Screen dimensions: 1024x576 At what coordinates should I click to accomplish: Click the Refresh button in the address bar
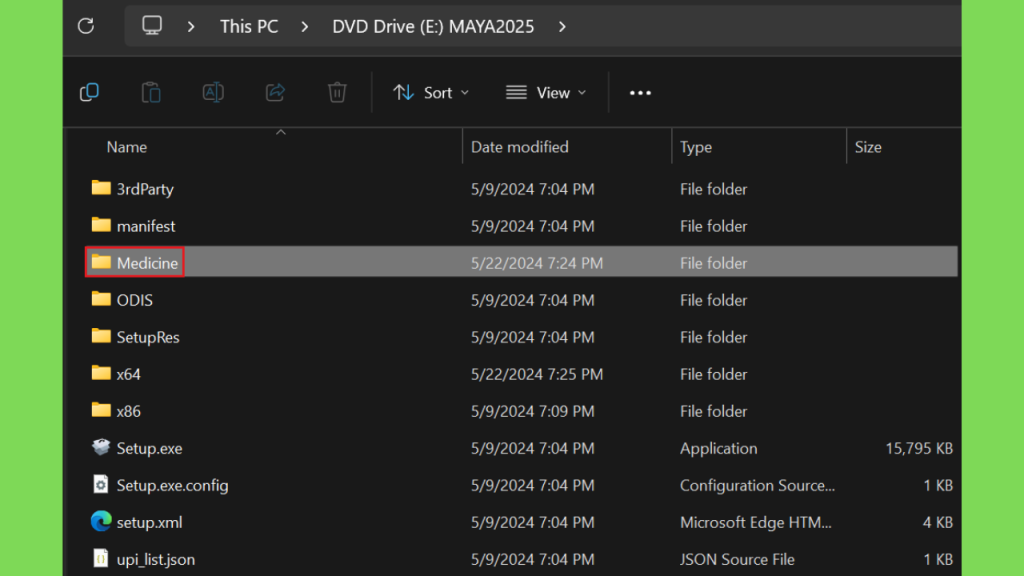pos(86,26)
